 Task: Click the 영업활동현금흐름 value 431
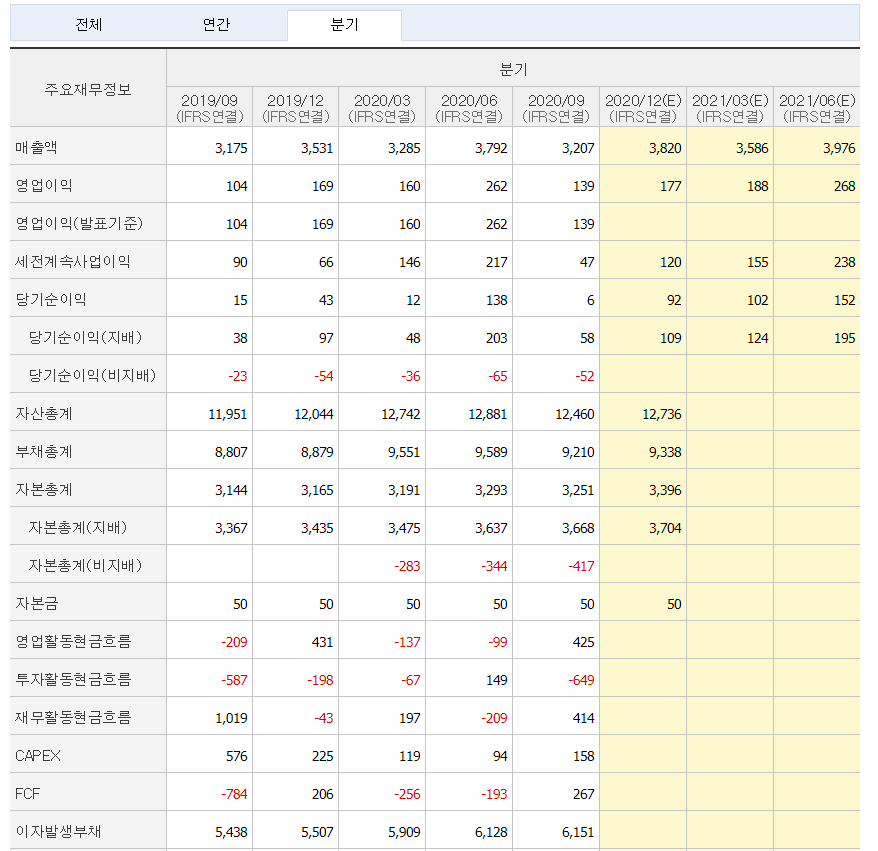[x=322, y=642]
